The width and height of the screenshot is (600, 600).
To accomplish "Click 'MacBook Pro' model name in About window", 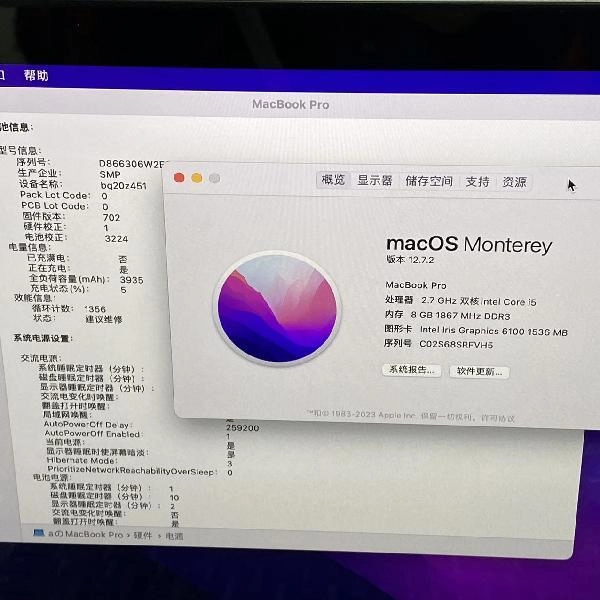I will tap(416, 285).
